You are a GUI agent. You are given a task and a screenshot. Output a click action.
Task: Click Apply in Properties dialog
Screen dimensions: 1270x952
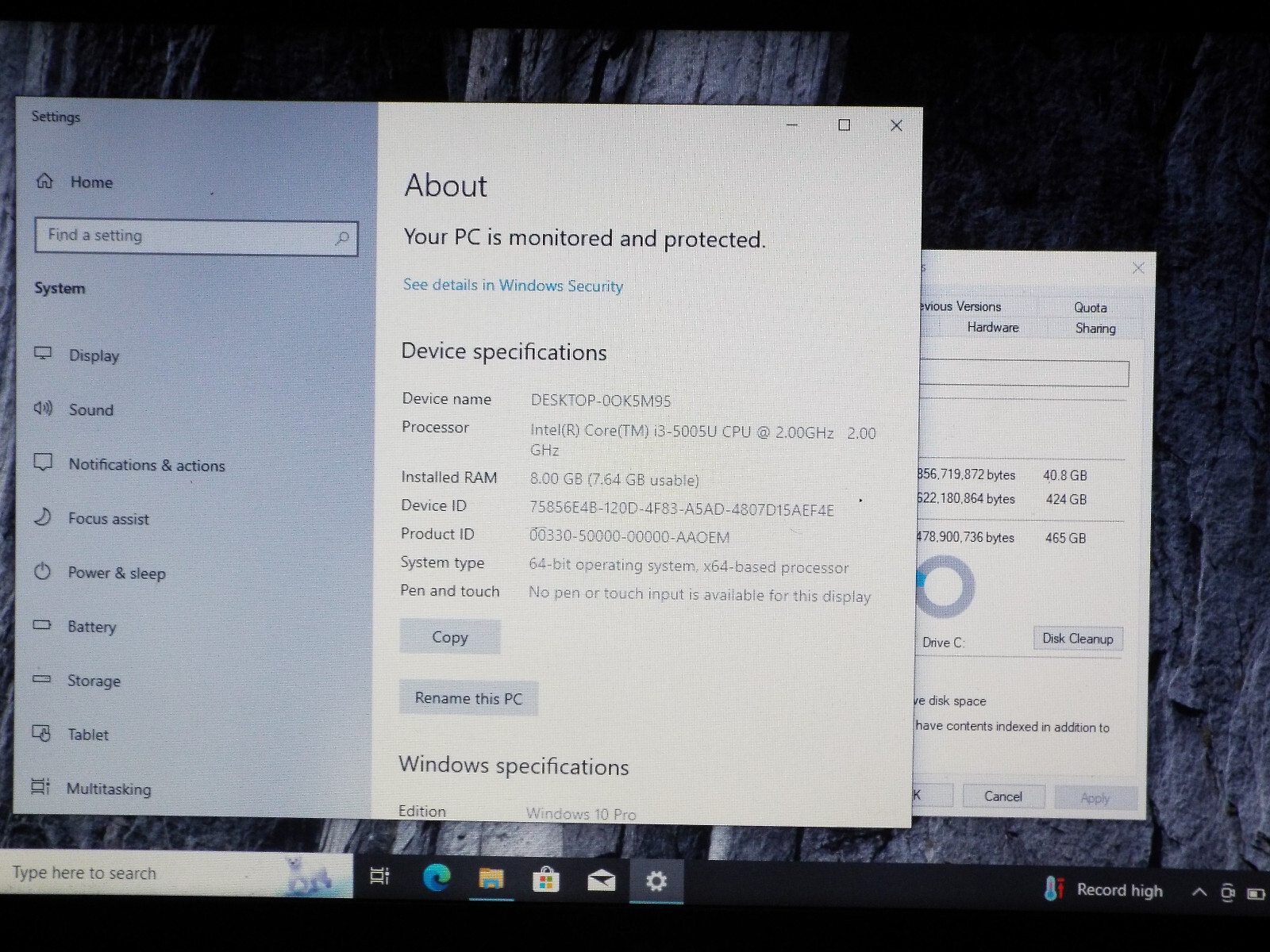click(1095, 798)
